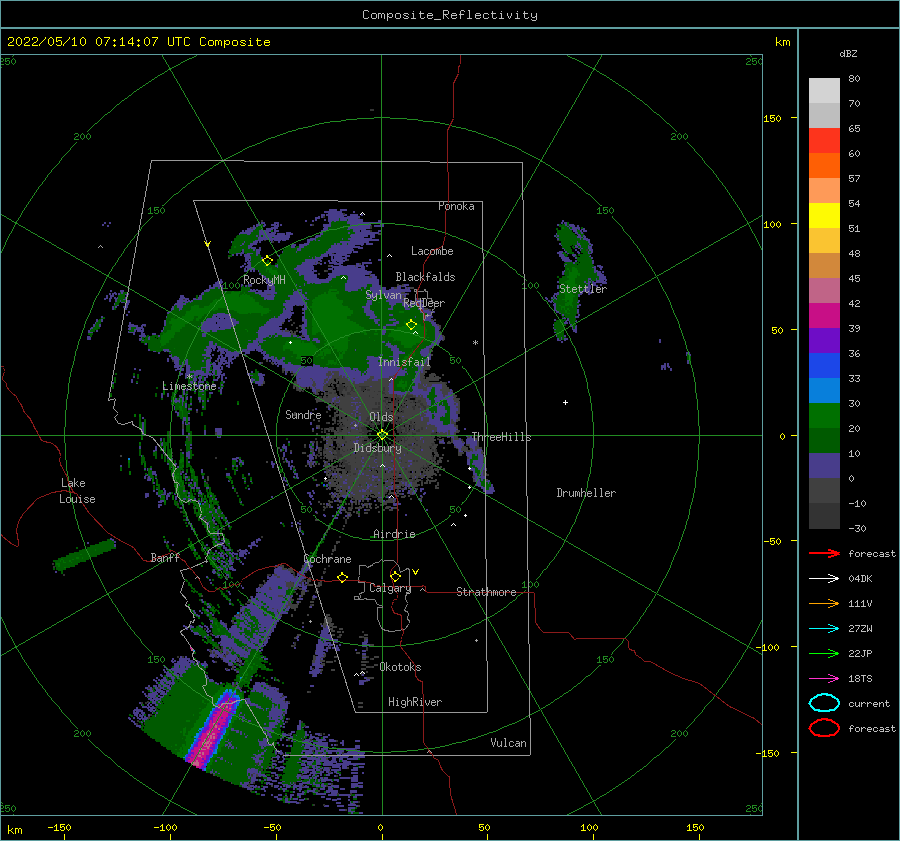
Task: Click the 51 dBZ yellow color swatch
Action: pyautogui.click(x=824, y=216)
